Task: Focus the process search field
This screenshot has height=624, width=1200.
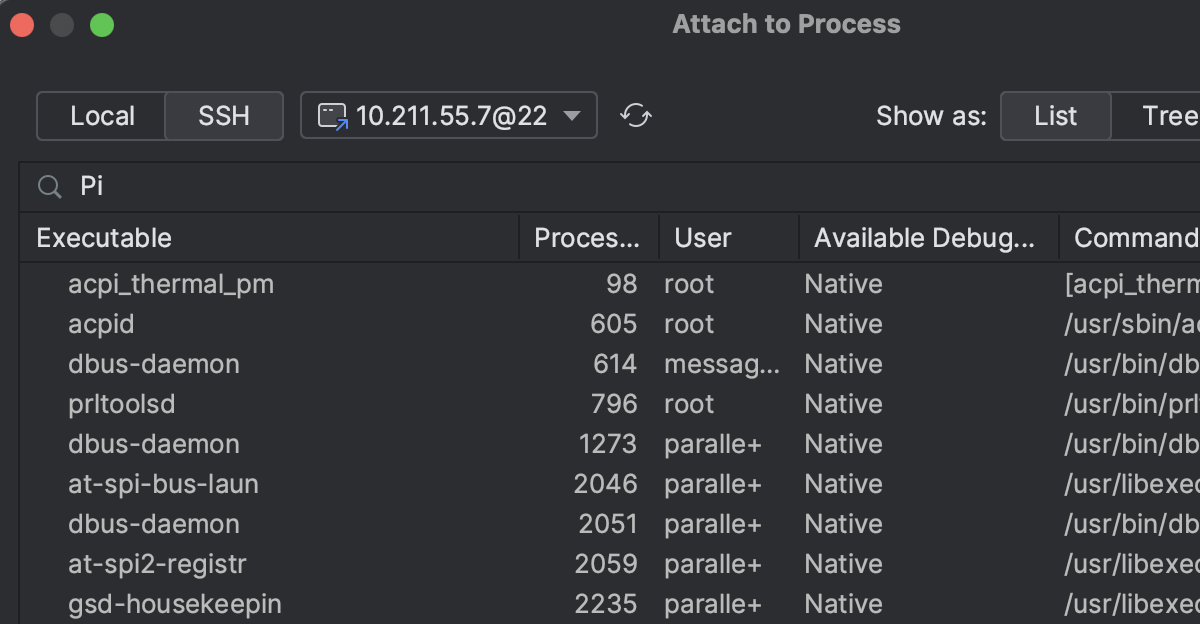Action: coord(600,187)
